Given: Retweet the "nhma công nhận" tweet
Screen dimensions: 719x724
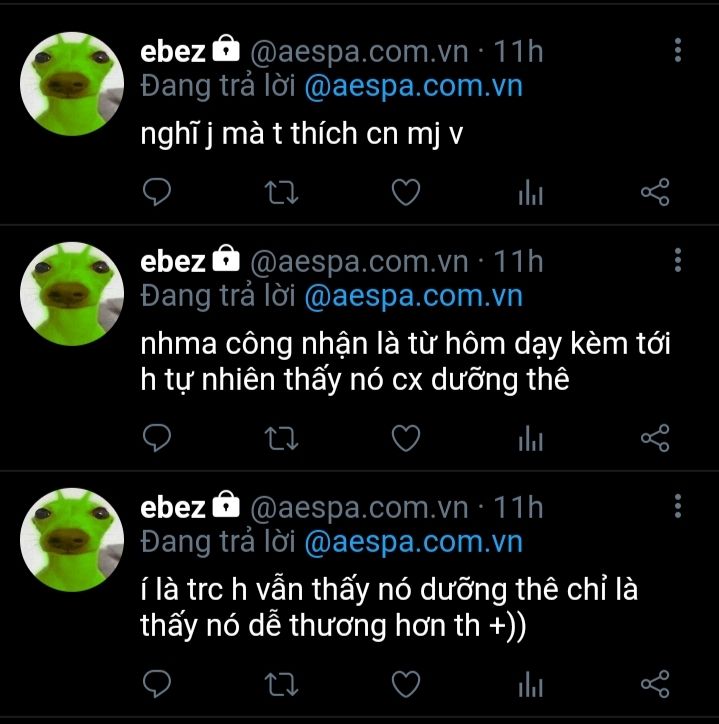Looking at the screenshot, I should coord(281,438).
